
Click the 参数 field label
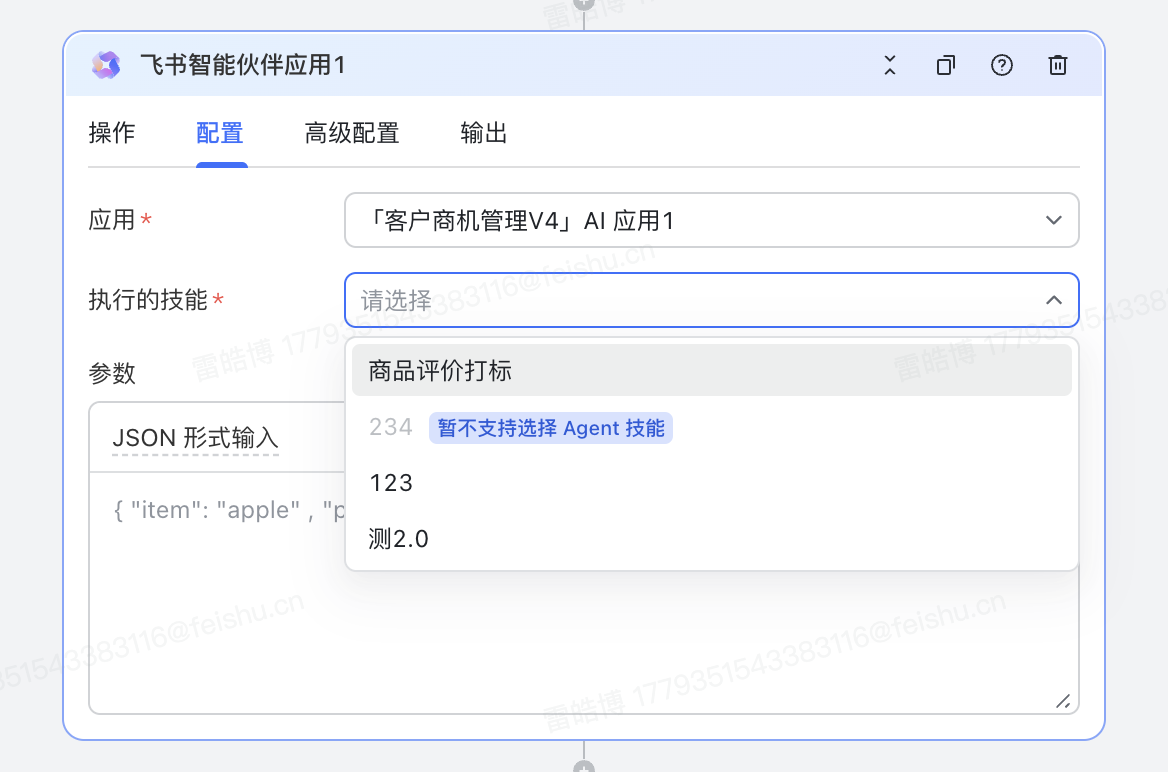tap(112, 373)
